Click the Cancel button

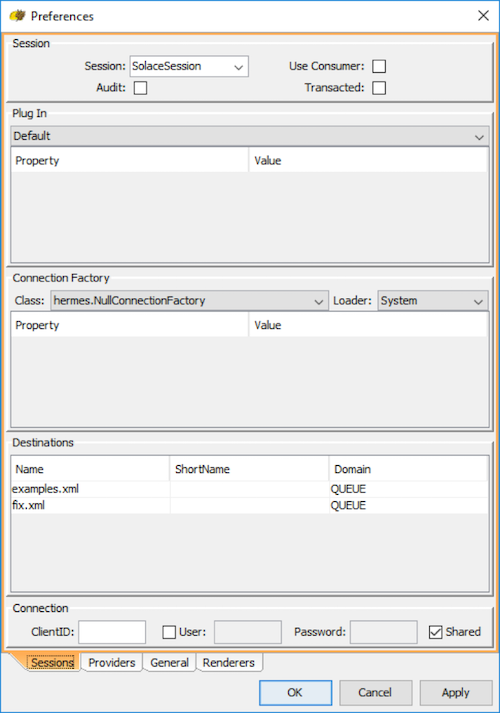[375, 693]
